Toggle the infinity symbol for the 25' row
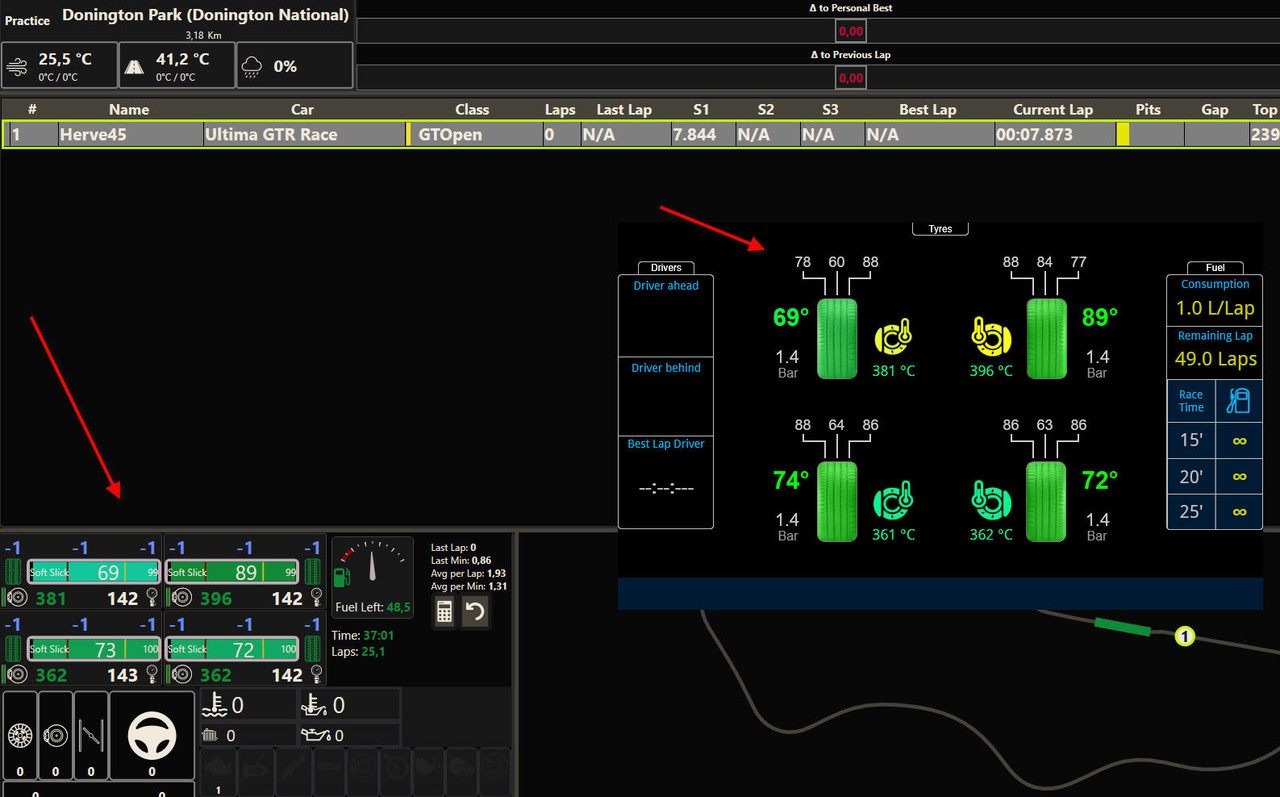The image size is (1280, 797). tap(1239, 510)
